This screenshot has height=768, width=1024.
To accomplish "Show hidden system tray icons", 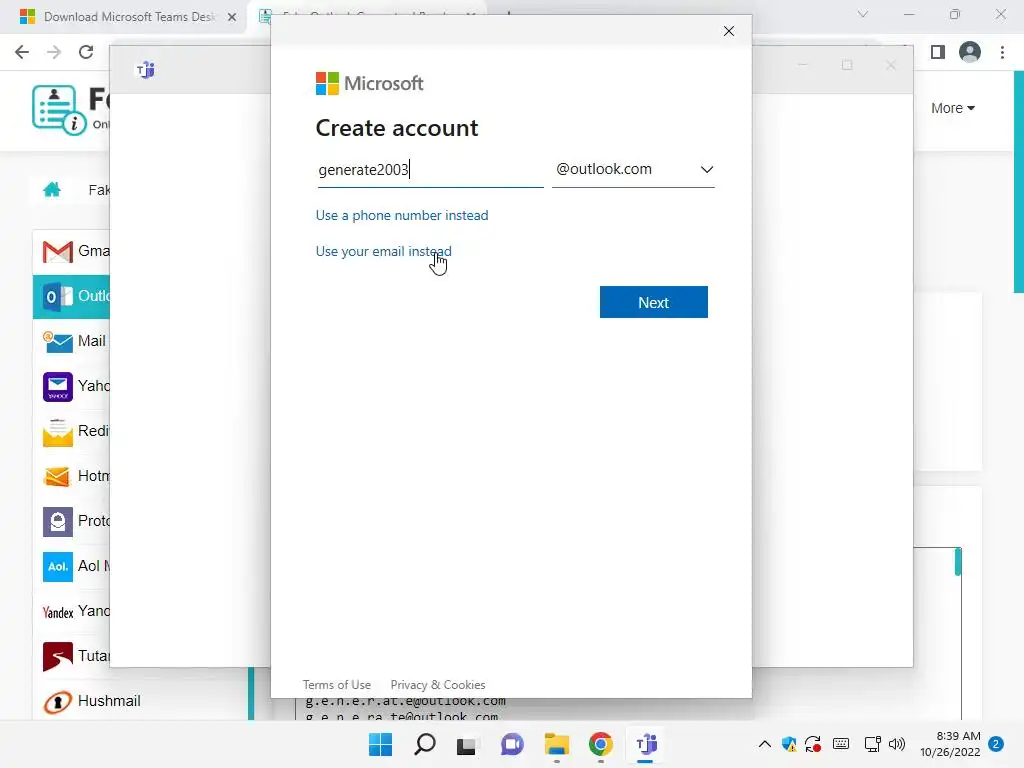I will [x=764, y=744].
